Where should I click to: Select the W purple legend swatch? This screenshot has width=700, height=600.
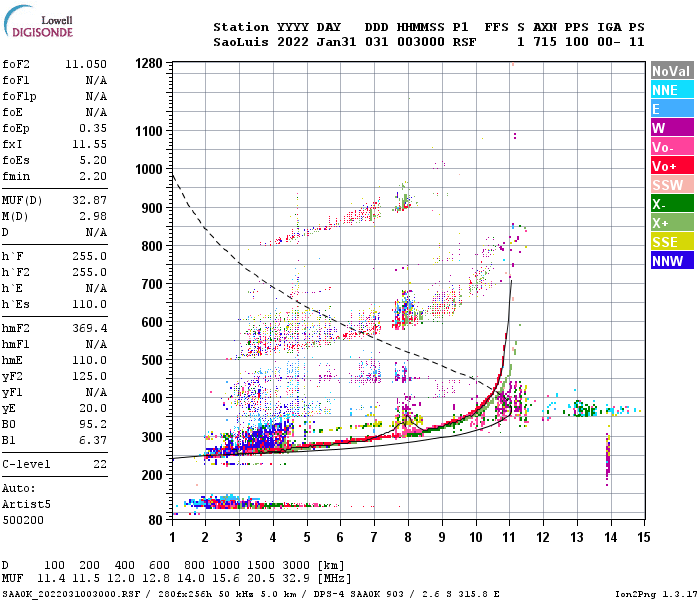[672, 128]
